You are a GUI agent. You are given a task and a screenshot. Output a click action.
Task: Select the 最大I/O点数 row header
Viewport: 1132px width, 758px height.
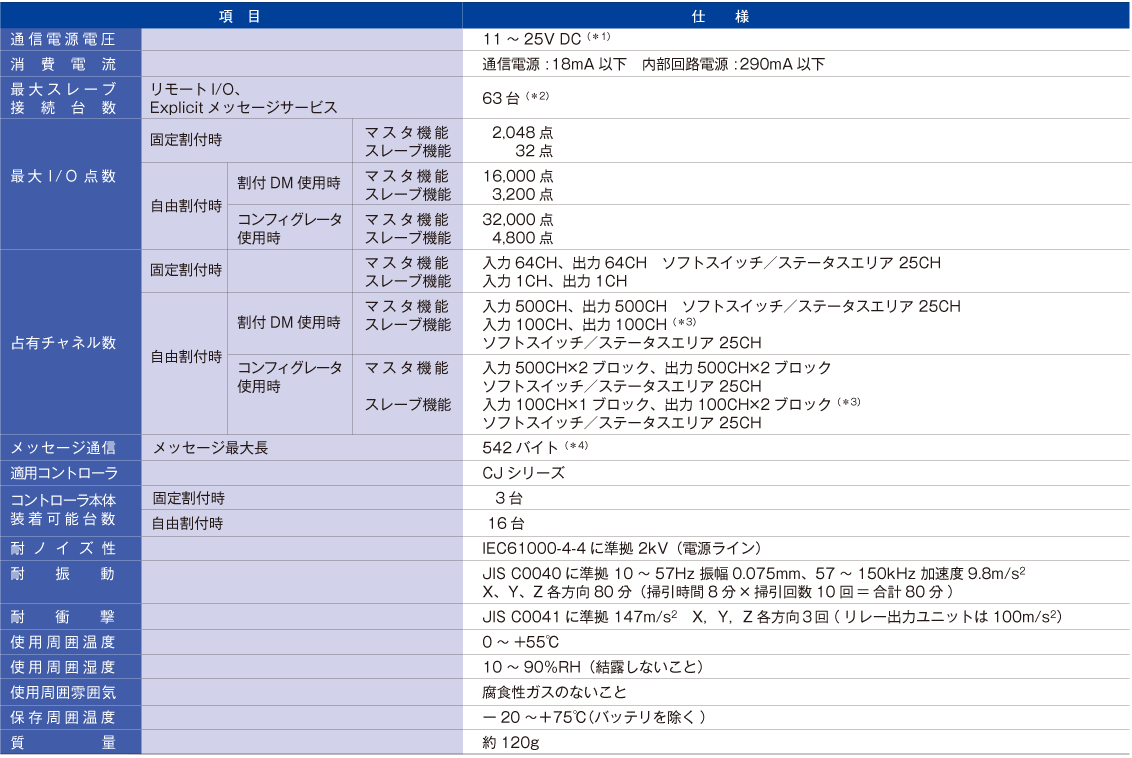63,177
